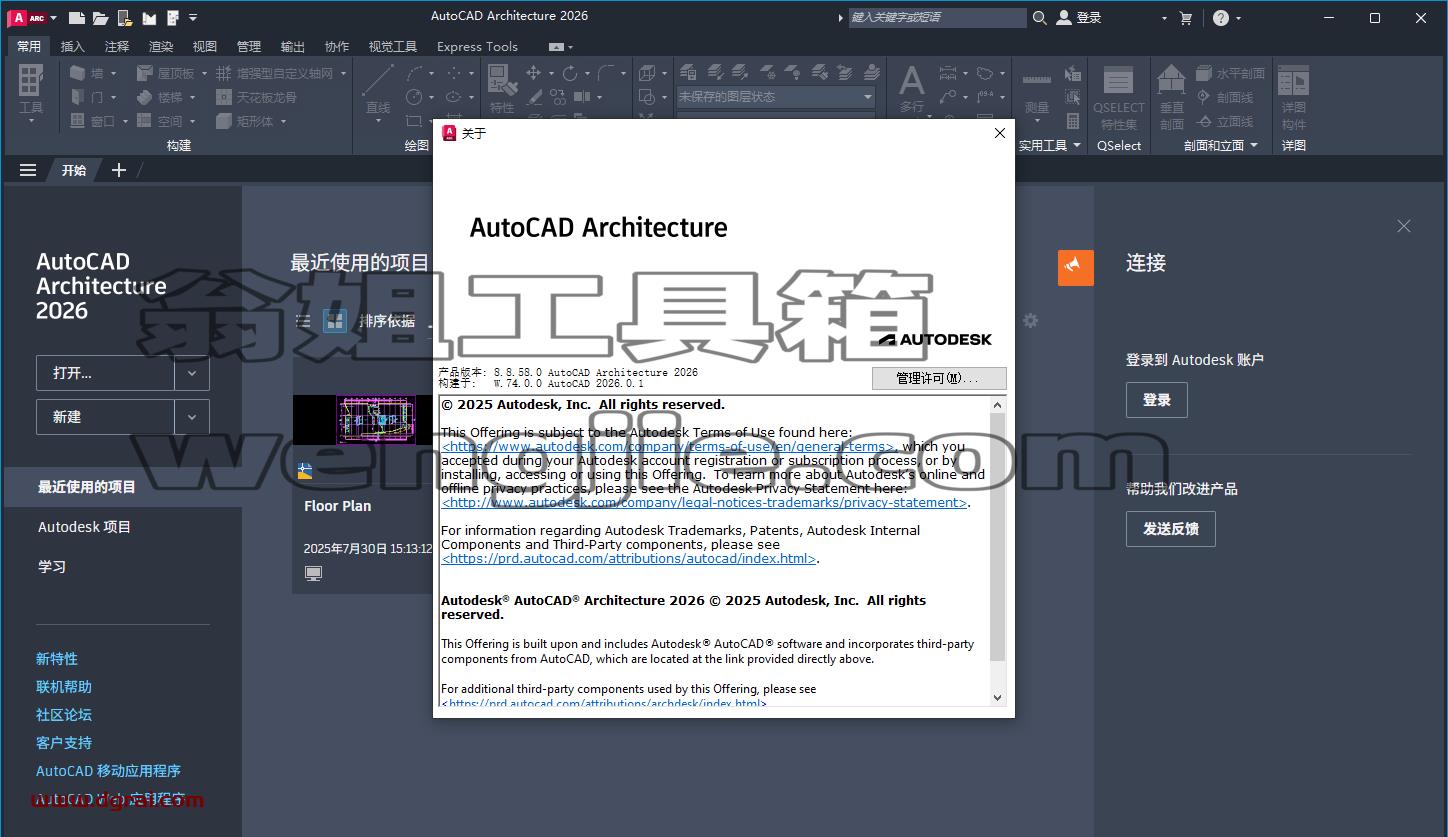
Task: Open the privacy-statement hyperlink
Action: tap(704, 503)
